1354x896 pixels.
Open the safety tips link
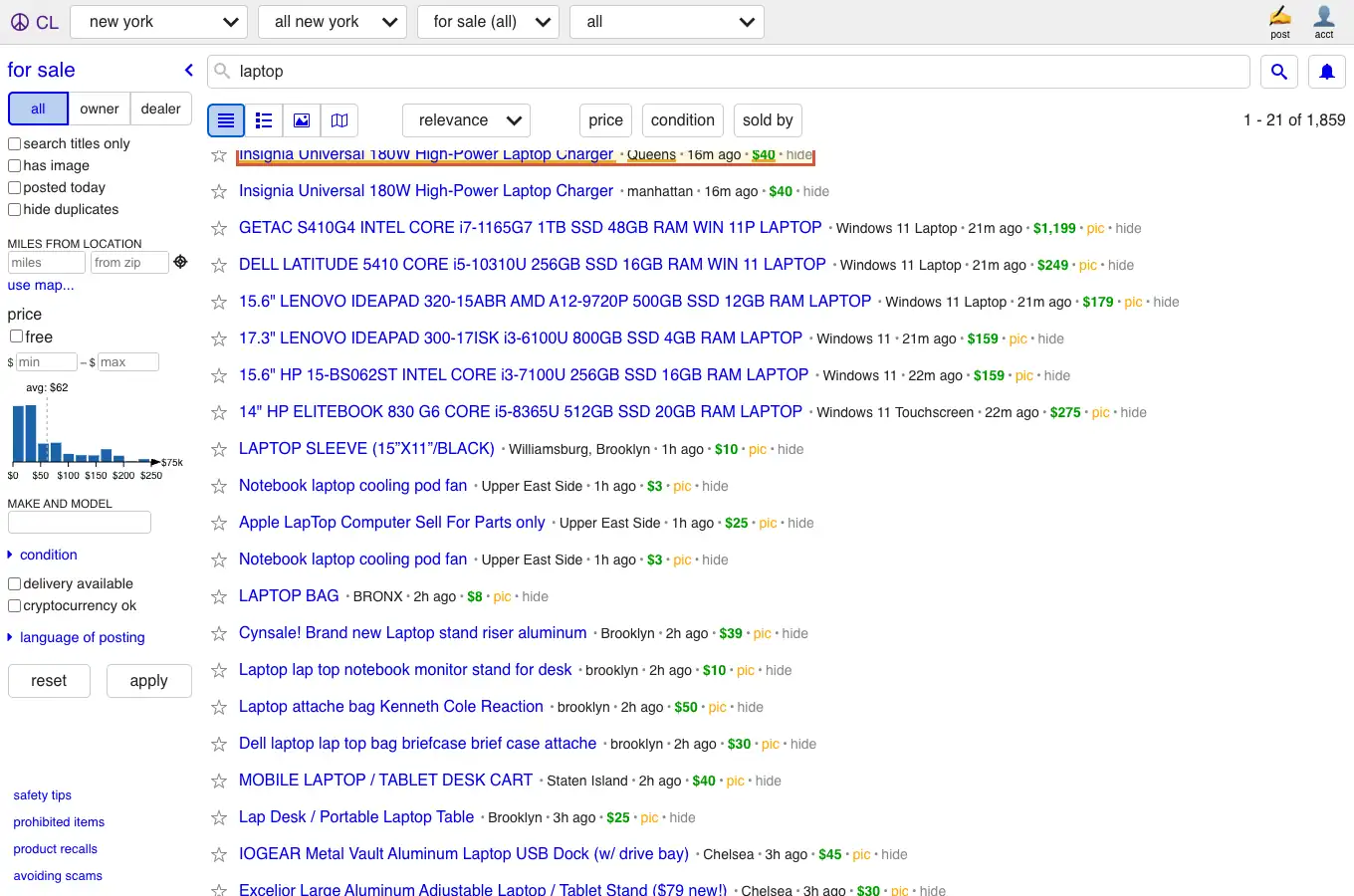point(43,795)
